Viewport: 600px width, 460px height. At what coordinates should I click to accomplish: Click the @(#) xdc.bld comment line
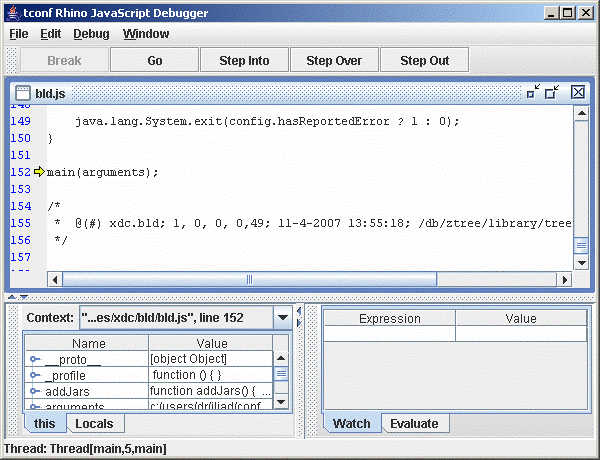[x=323, y=223]
